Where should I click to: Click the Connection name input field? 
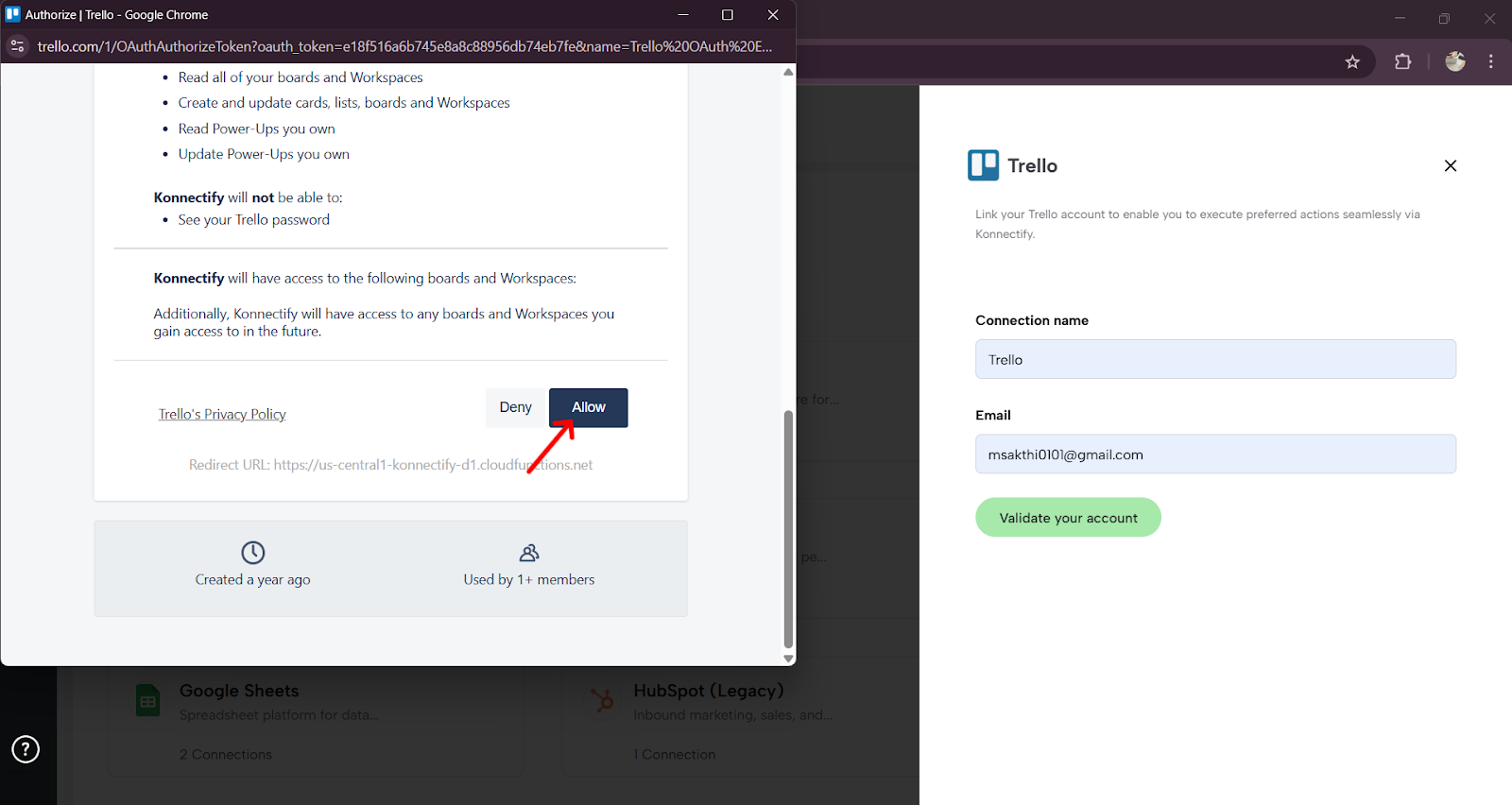pyautogui.click(x=1215, y=359)
